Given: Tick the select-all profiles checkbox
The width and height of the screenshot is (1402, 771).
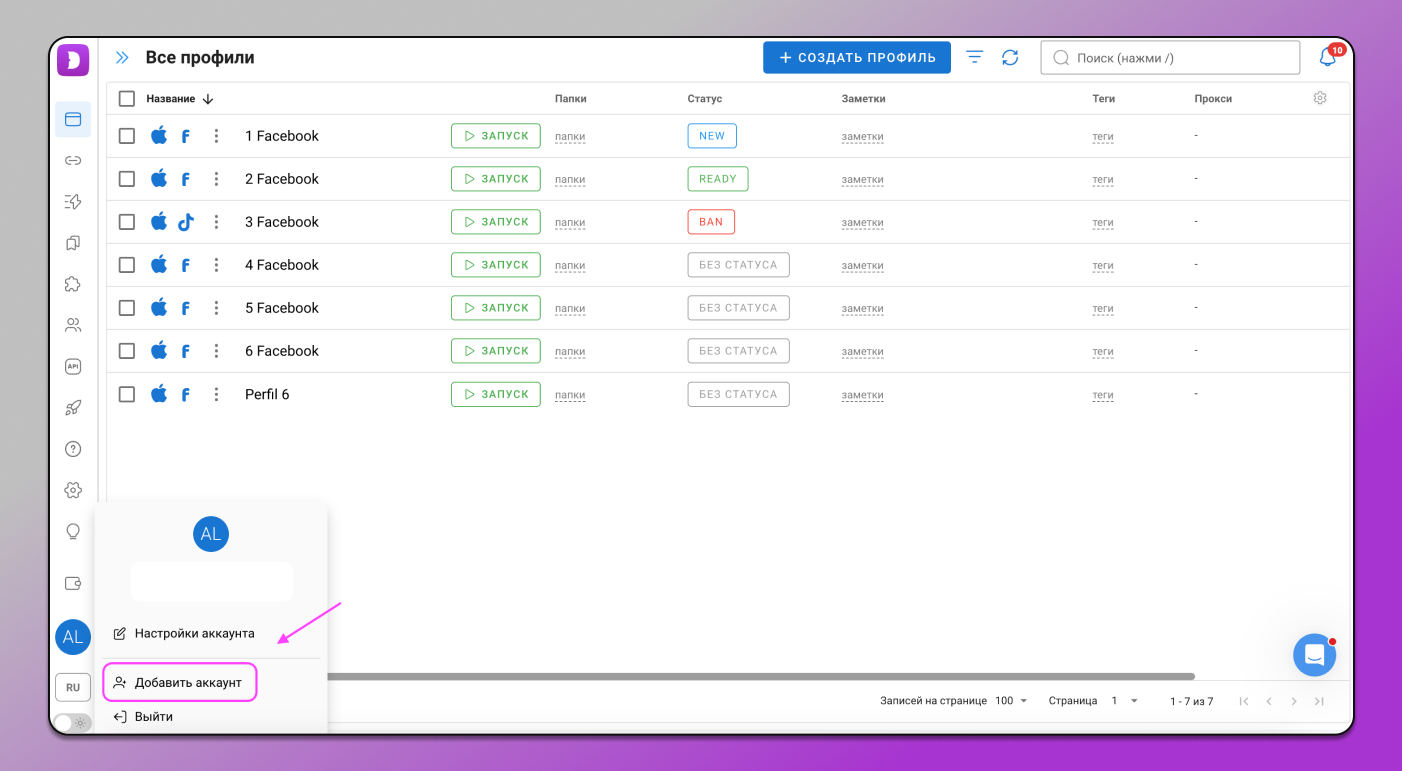Looking at the screenshot, I should click(127, 99).
